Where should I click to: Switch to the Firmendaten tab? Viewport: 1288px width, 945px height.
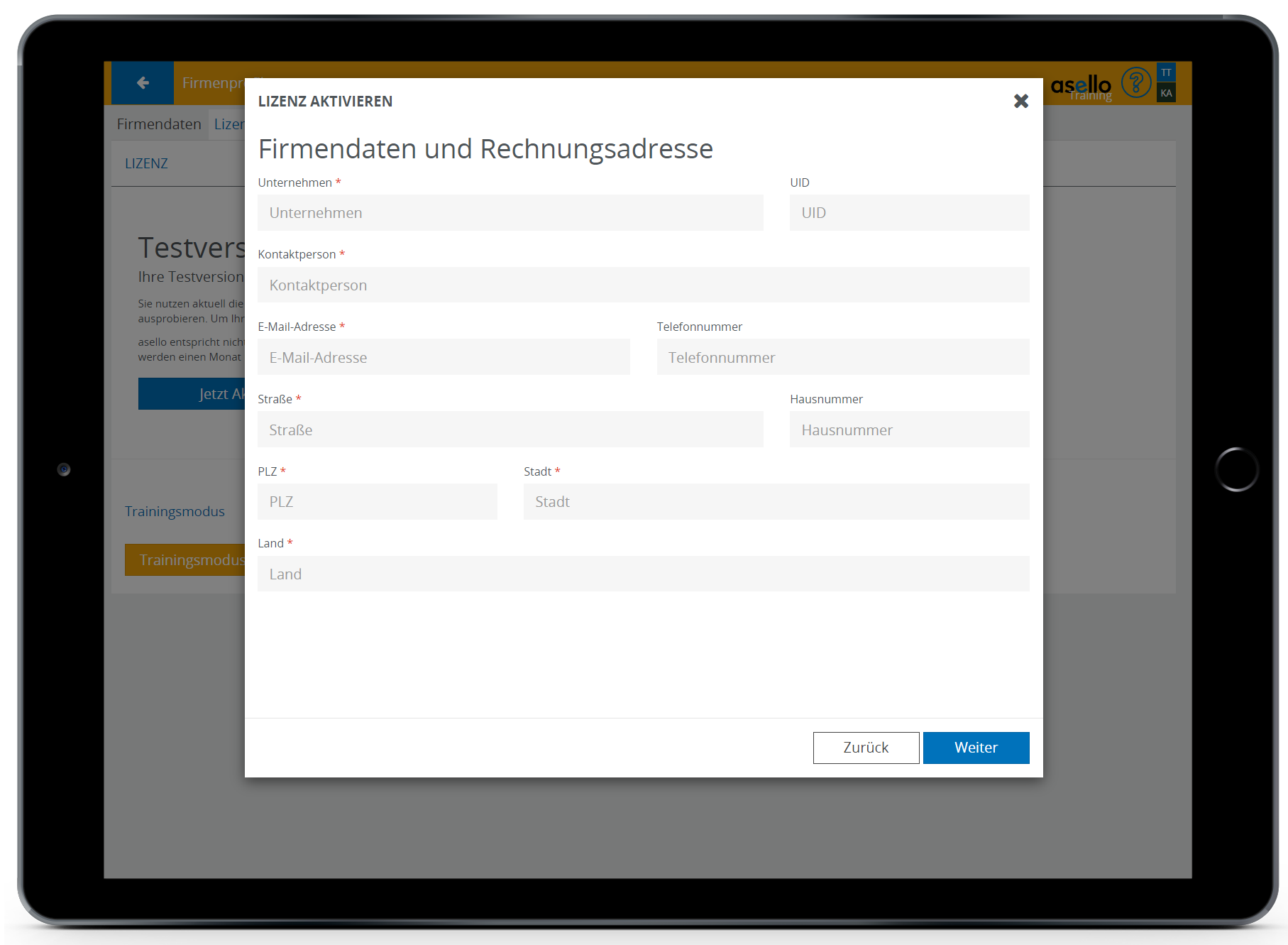click(159, 124)
